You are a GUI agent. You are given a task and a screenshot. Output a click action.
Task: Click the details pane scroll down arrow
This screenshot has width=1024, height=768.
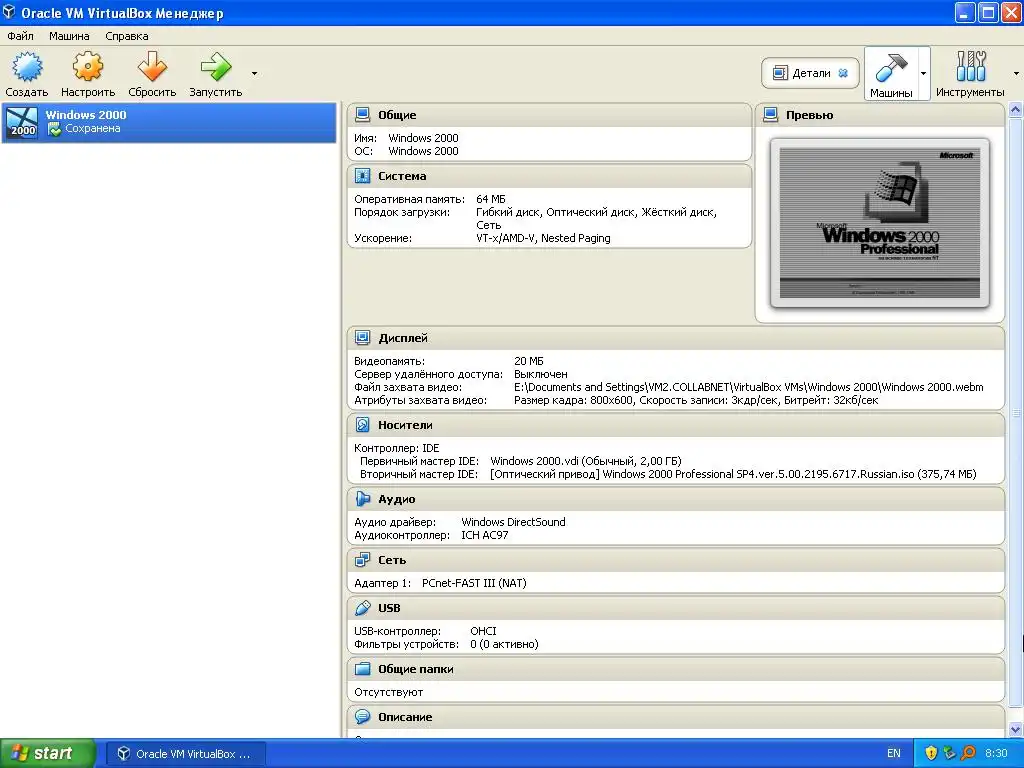tap(1016, 729)
